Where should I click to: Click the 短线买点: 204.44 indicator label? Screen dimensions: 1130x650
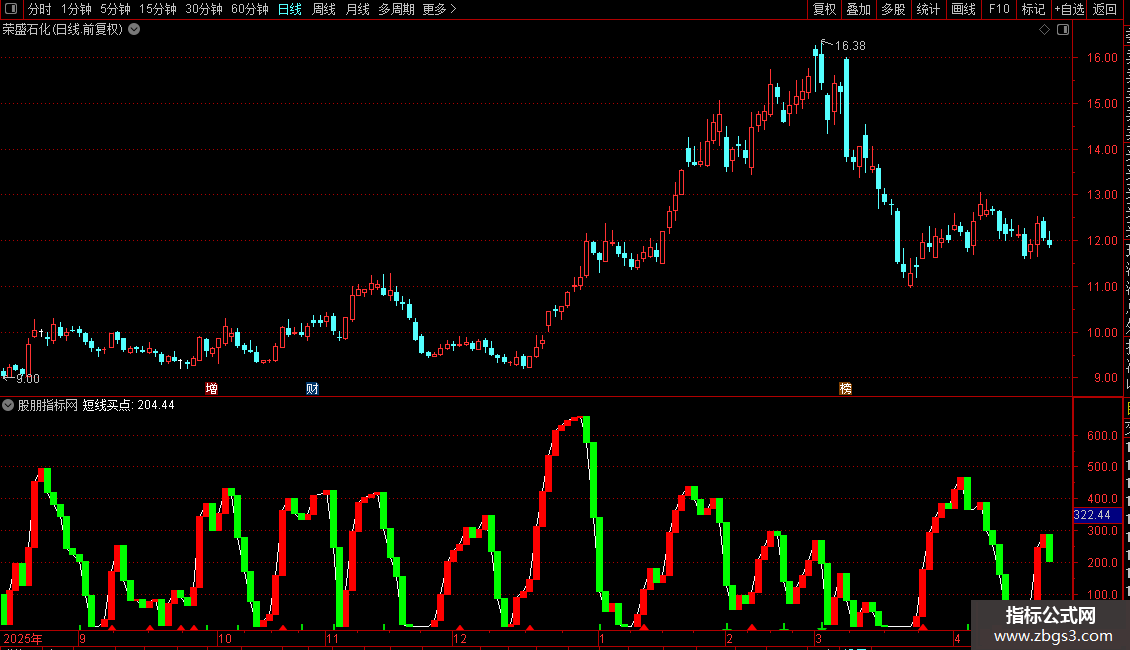click(128, 405)
